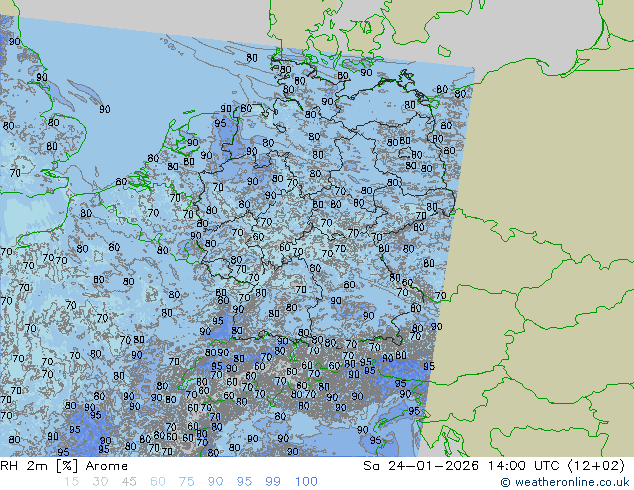Select legend value 75 in the colour scale

(186, 482)
